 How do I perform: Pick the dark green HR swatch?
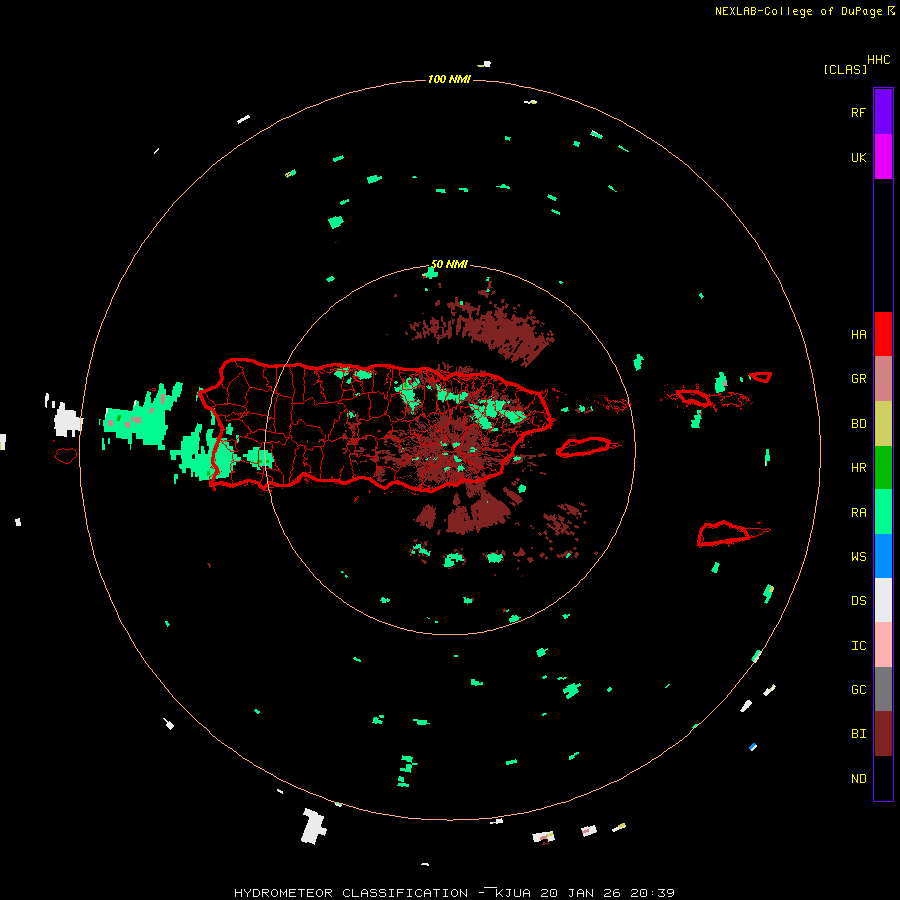883,468
